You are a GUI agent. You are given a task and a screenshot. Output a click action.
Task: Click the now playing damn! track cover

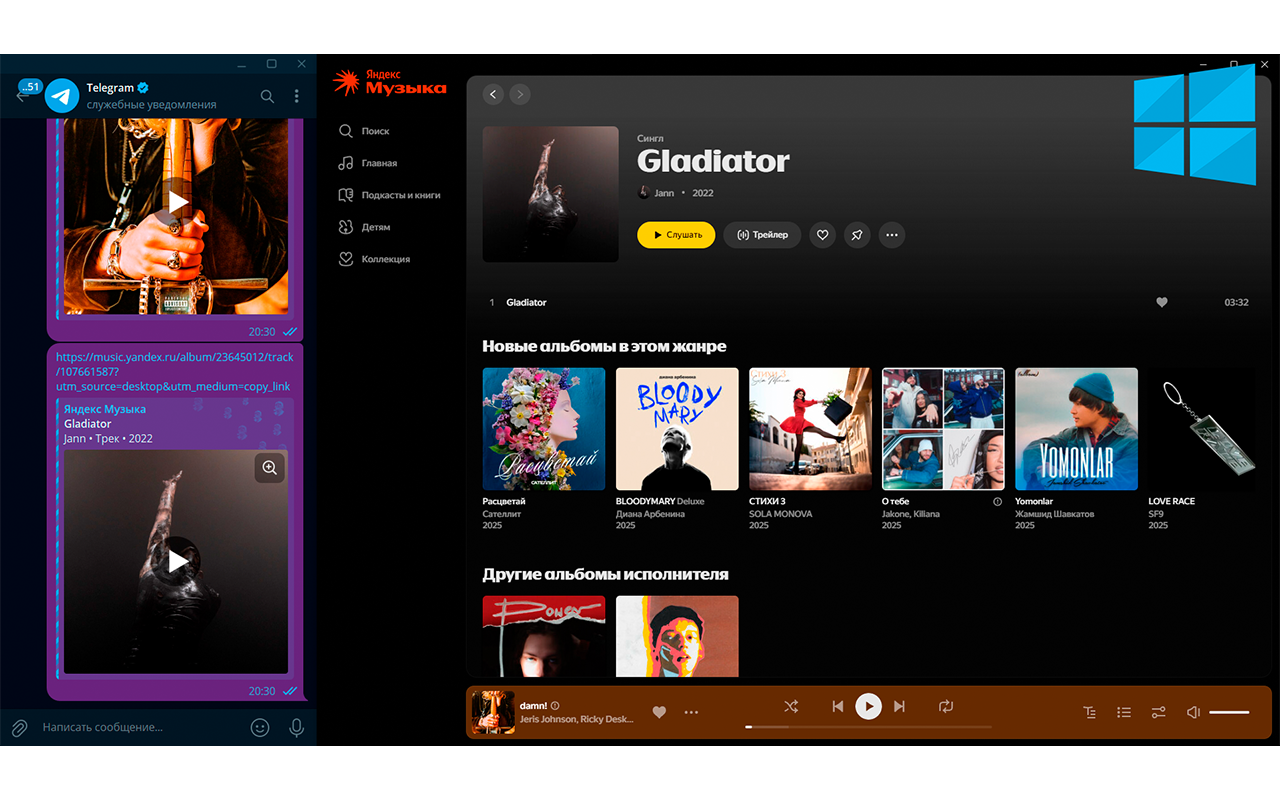pyautogui.click(x=493, y=712)
